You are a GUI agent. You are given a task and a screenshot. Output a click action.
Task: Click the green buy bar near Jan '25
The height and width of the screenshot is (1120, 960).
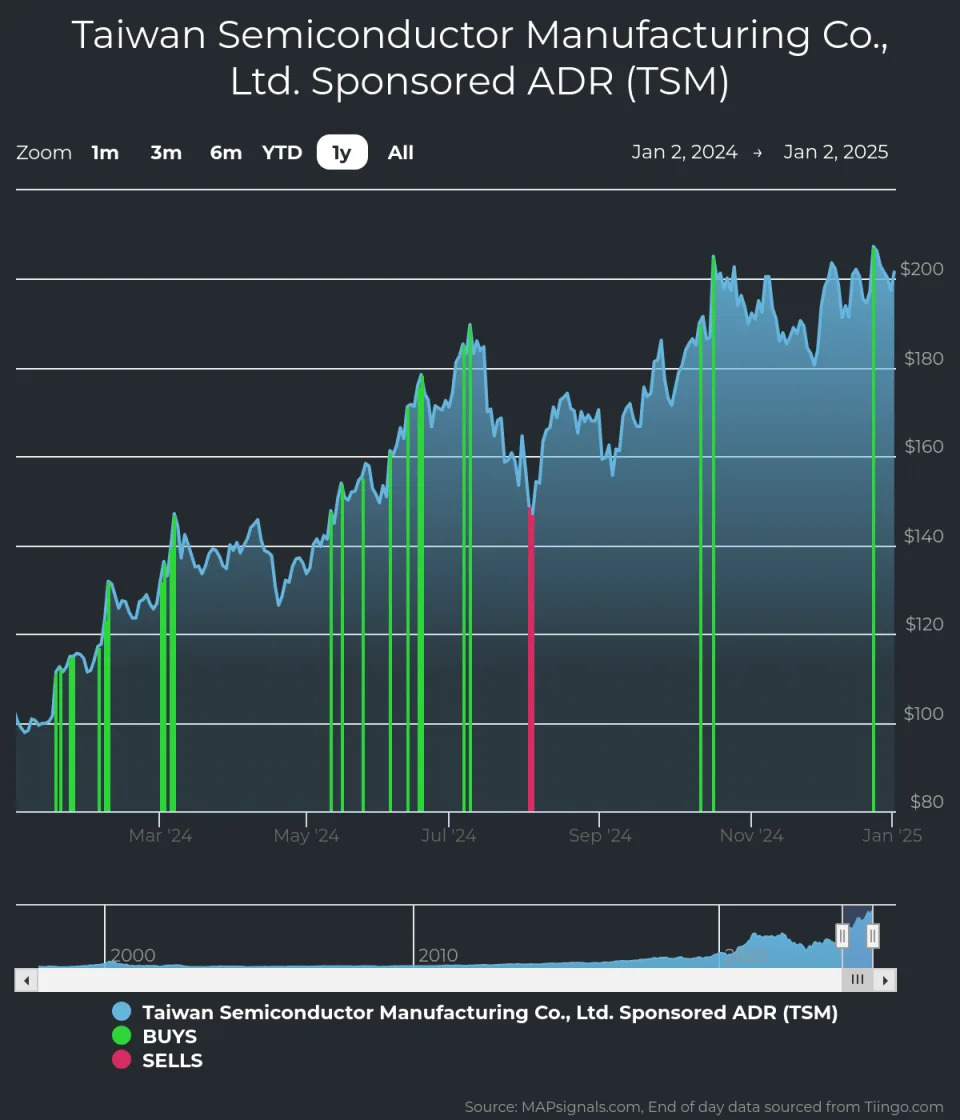click(874, 529)
